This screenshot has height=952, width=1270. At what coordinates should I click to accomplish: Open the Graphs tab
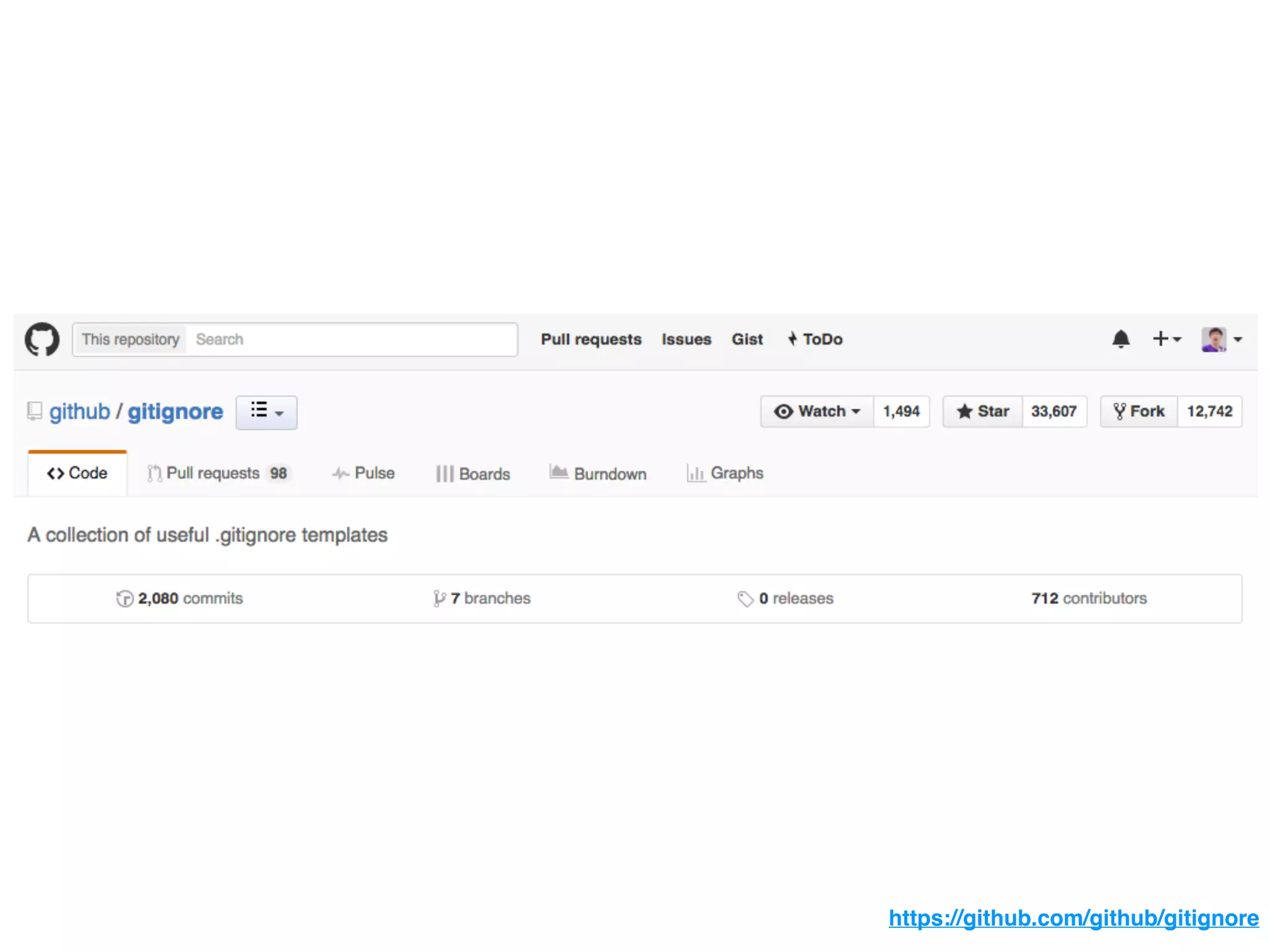(x=725, y=474)
